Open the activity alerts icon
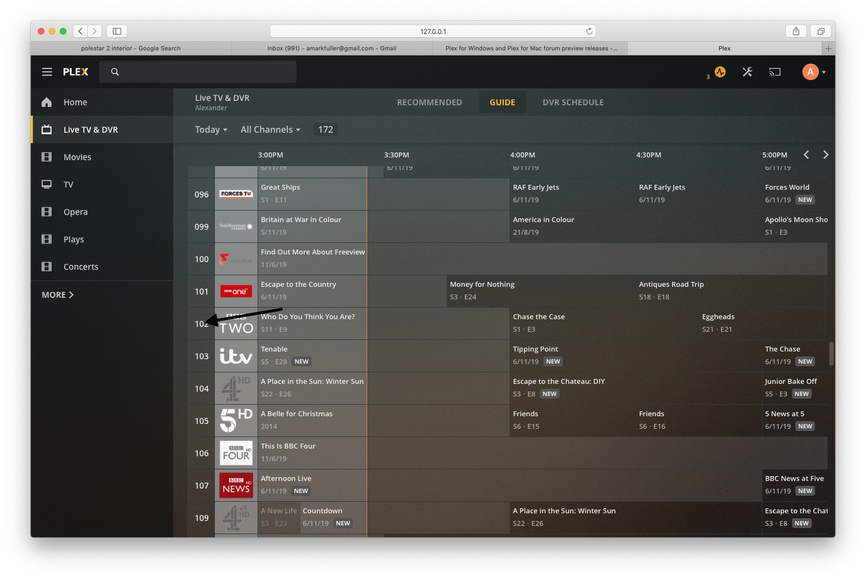Image resolution: width=866 pixels, height=578 pixels. point(720,72)
